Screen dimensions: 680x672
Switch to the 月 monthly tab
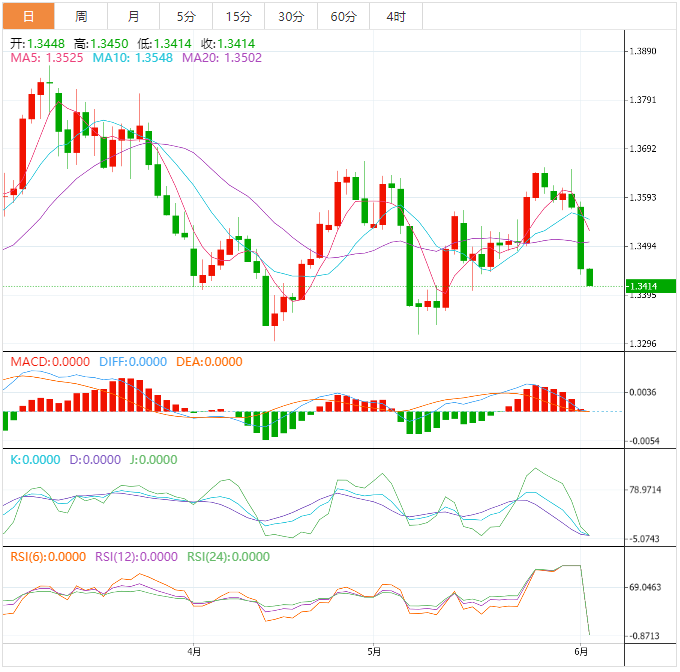pos(134,17)
